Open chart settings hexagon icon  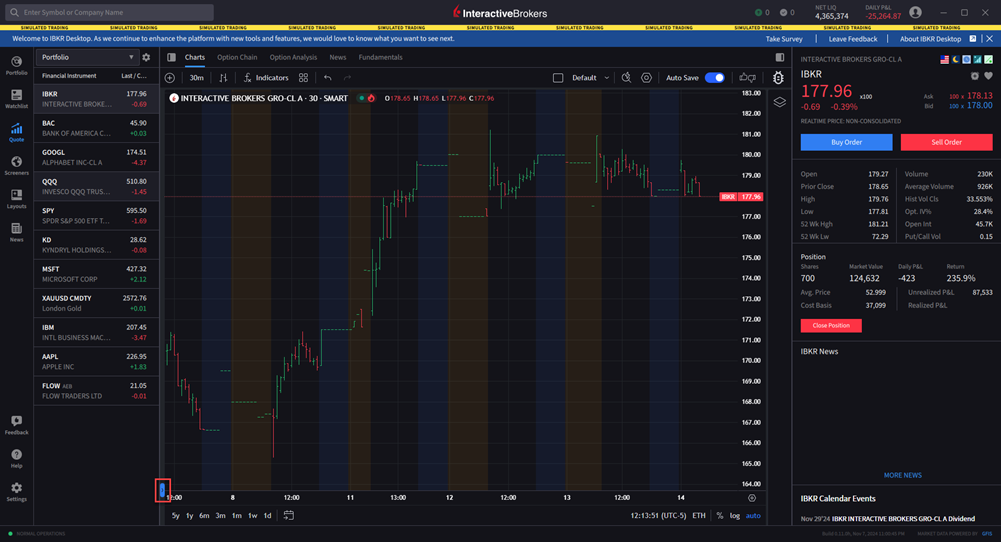point(646,78)
